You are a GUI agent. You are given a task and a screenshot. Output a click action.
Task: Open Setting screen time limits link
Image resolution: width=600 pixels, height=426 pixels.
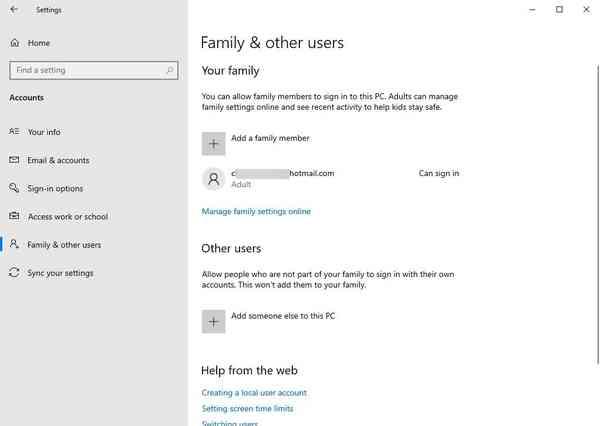click(248, 408)
